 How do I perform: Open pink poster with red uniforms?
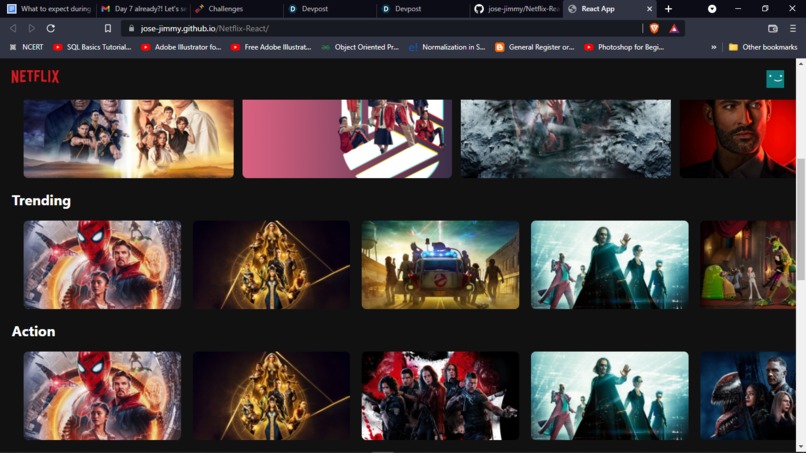point(347,139)
